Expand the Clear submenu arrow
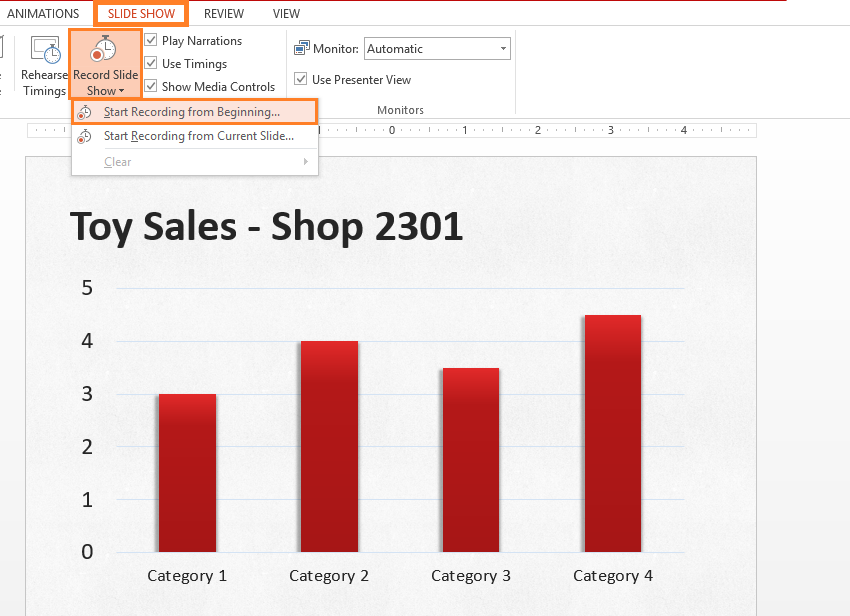Screen dimensions: 850x616 pos(306,162)
